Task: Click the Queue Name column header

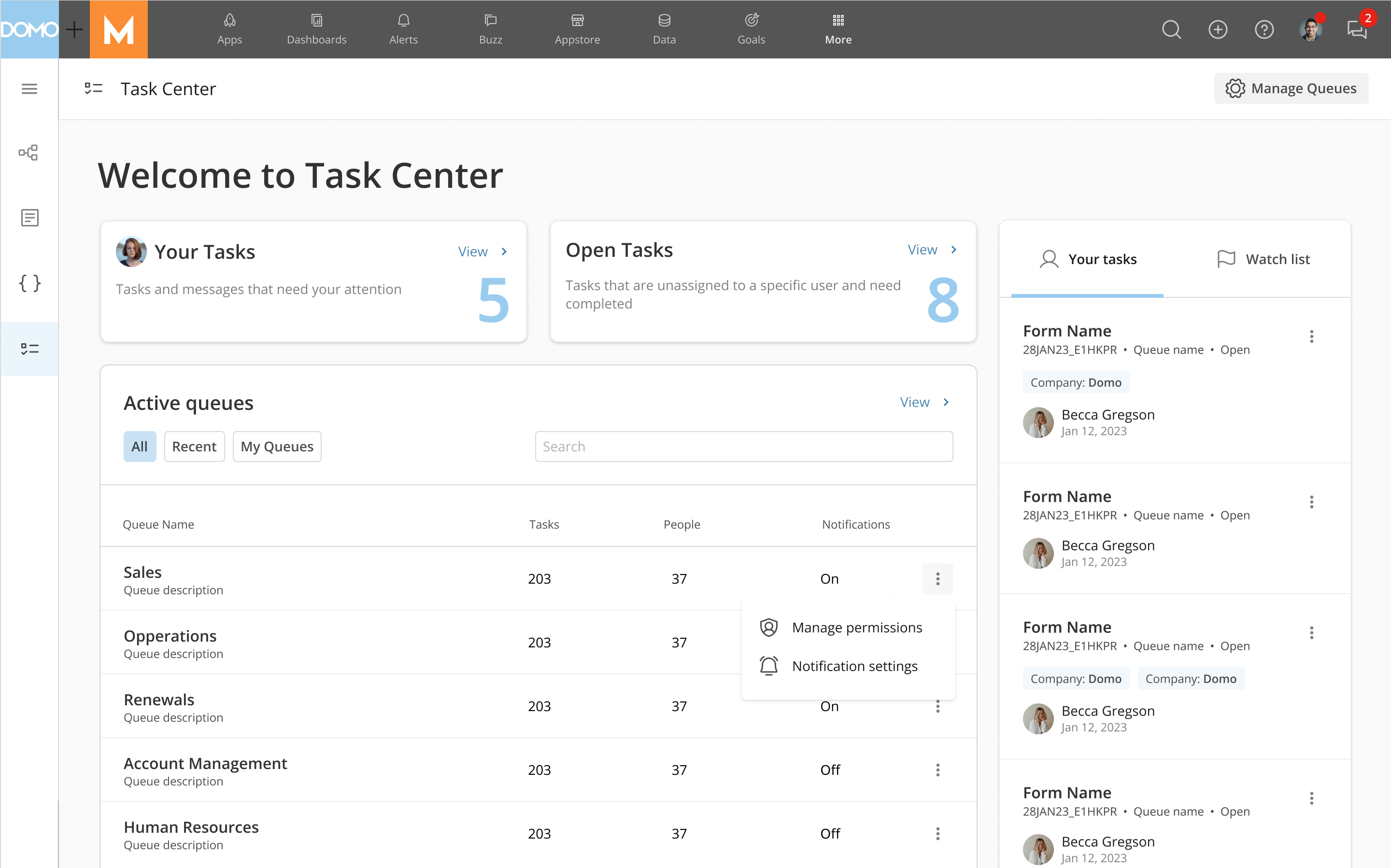Action: (x=158, y=524)
